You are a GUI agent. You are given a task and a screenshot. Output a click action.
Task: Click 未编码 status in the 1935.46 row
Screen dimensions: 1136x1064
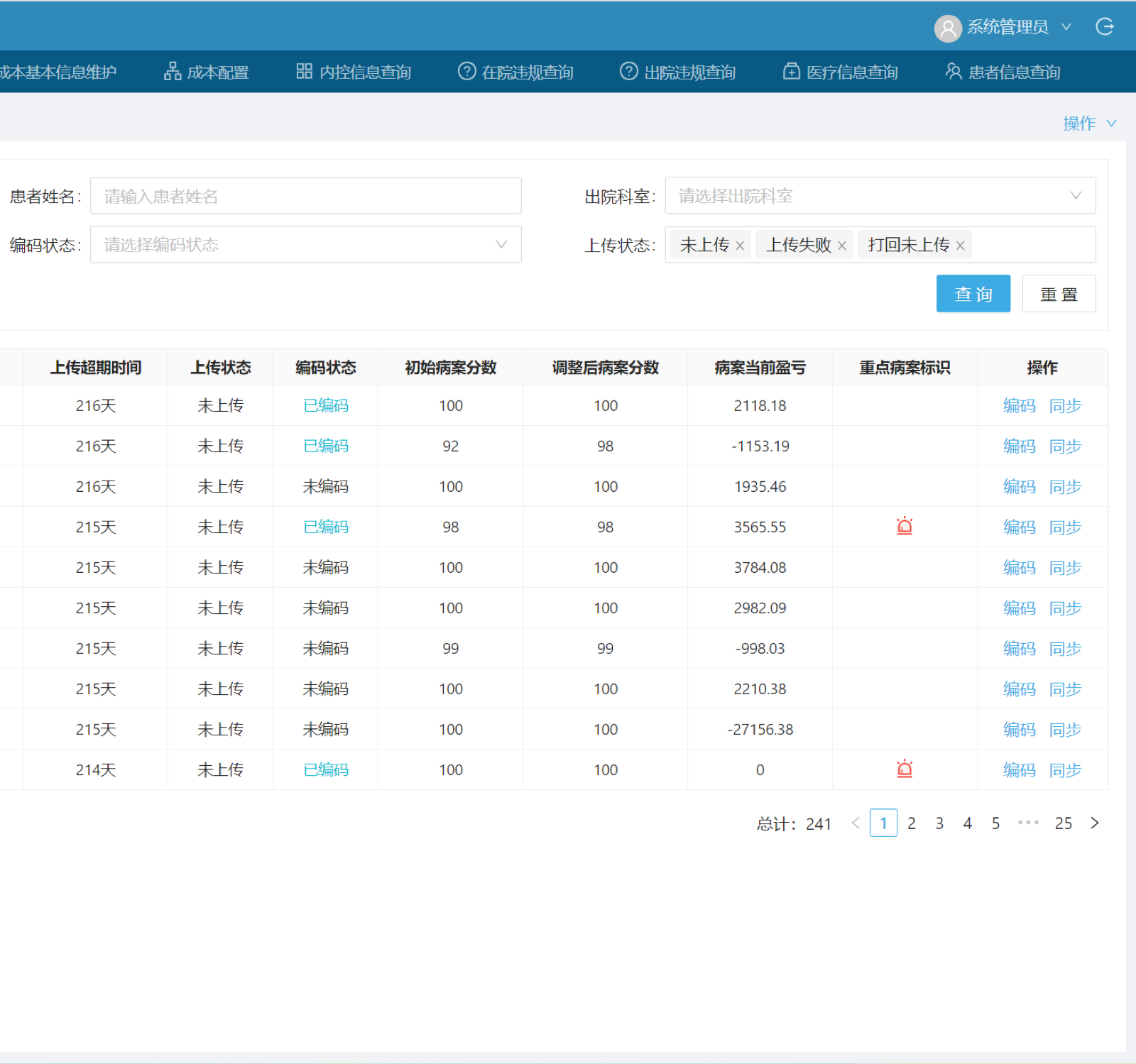(x=326, y=486)
